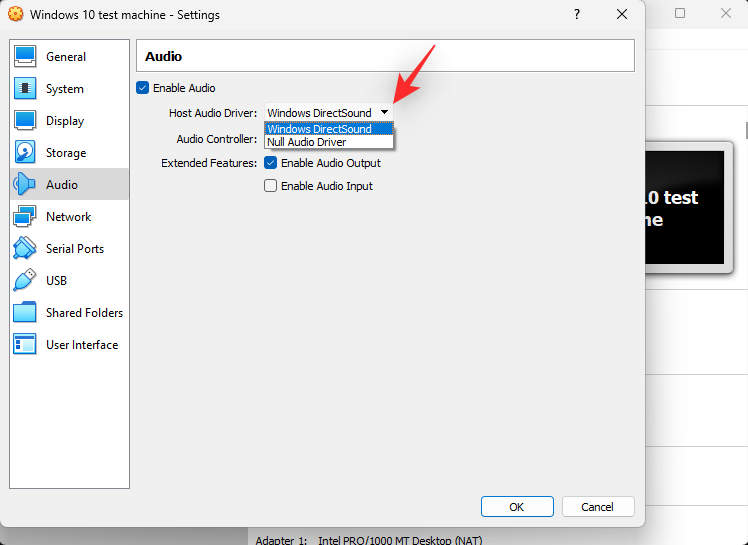Click the VM preview thumbnail in VirtualBox Manager

[688, 207]
